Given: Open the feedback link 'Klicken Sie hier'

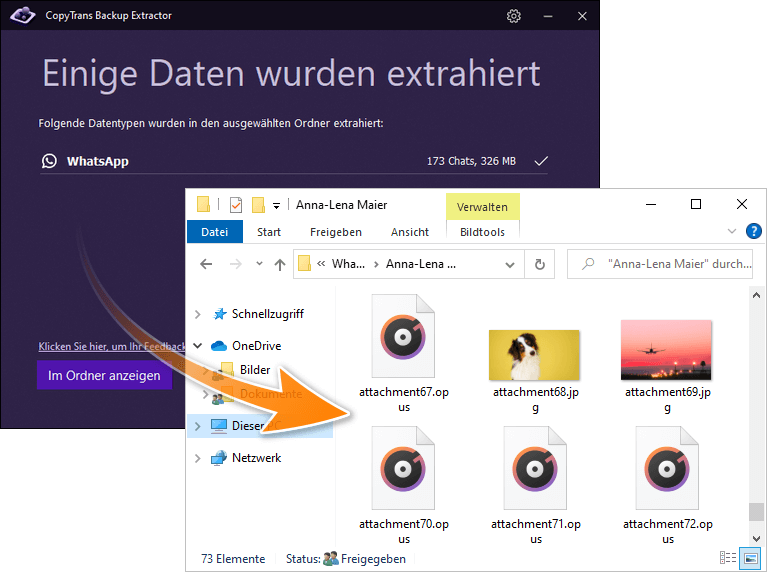Looking at the screenshot, I should 112,346.
